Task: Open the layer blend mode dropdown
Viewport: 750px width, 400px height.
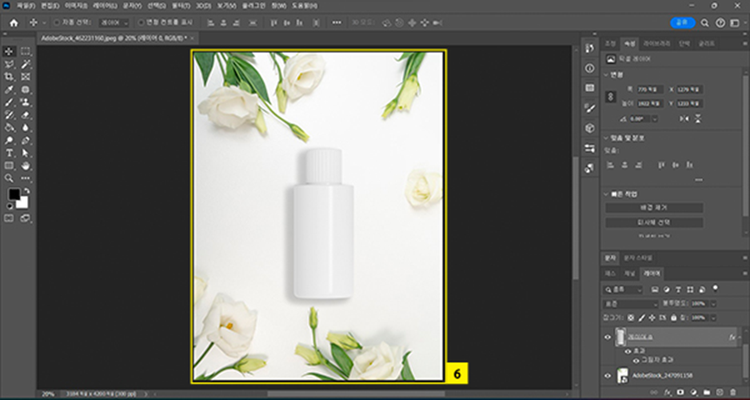Action: click(x=630, y=302)
